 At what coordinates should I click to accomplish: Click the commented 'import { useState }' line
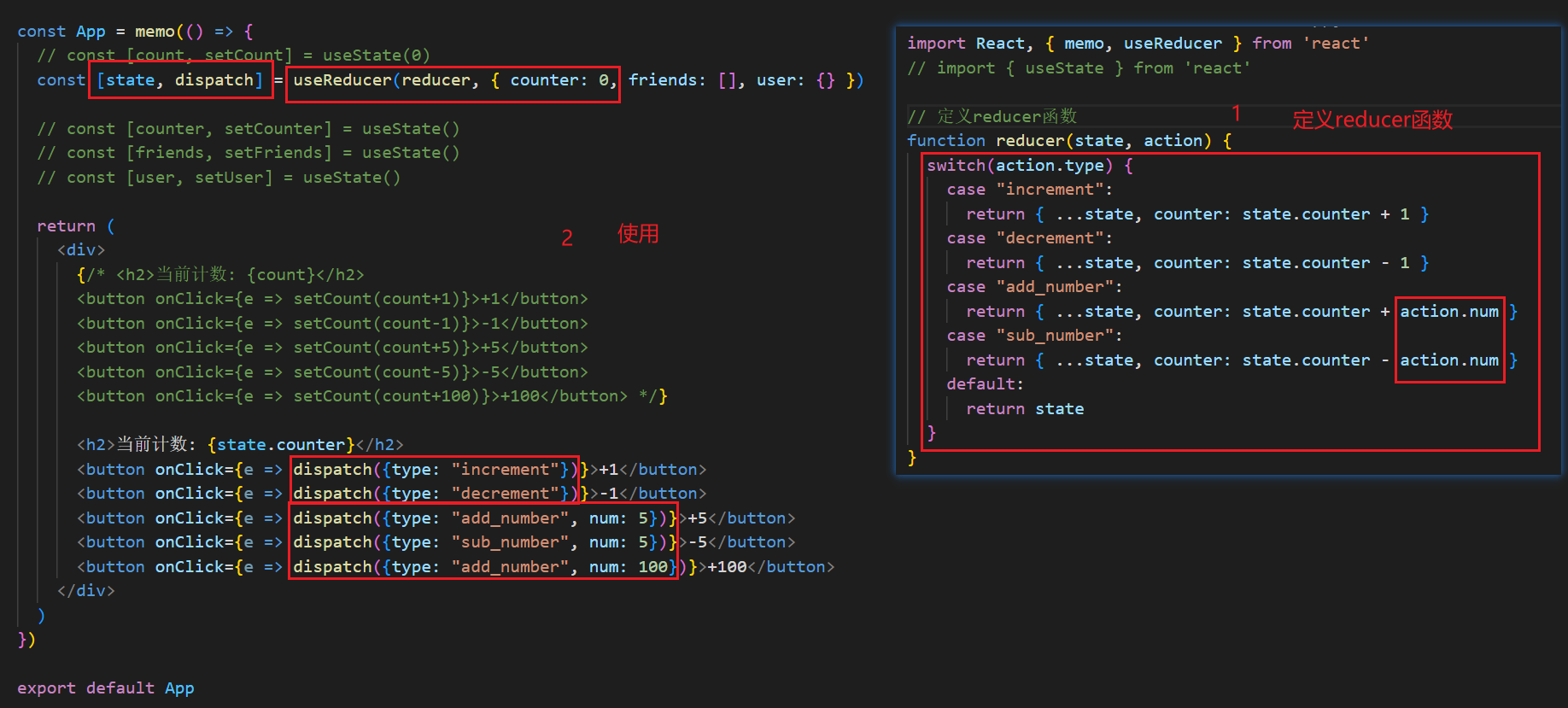point(1079,68)
